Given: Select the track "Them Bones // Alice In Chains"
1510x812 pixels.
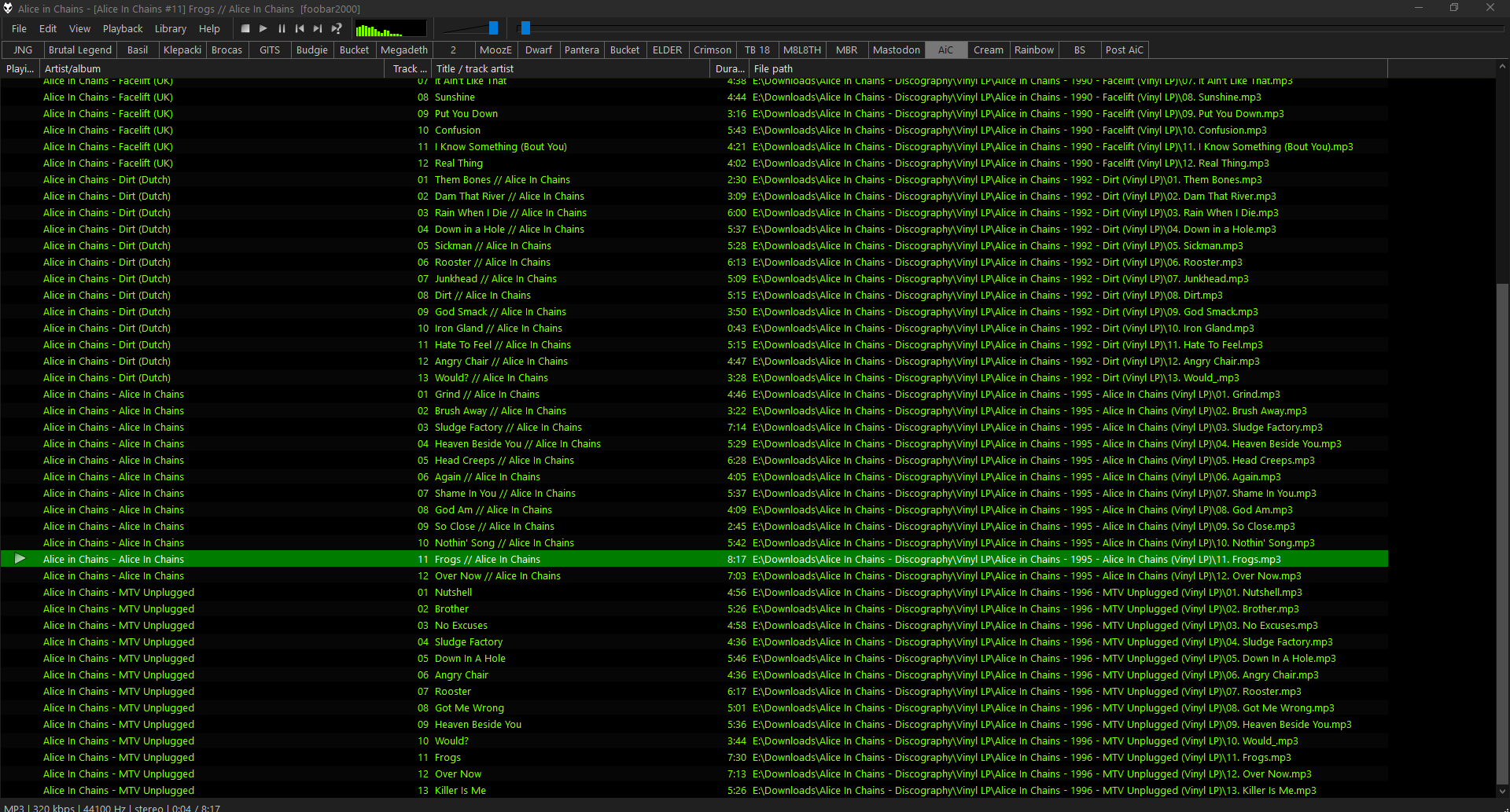Looking at the screenshot, I should 694,180.
